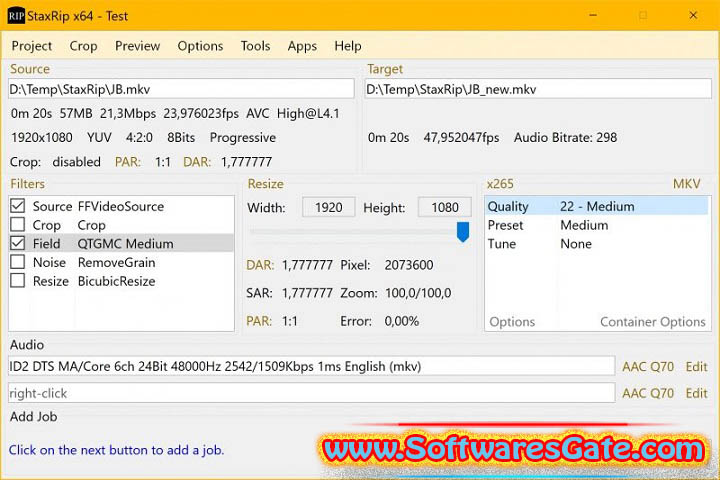Click the PAR label in Resize panel
The width and height of the screenshot is (720, 480).
259,321
